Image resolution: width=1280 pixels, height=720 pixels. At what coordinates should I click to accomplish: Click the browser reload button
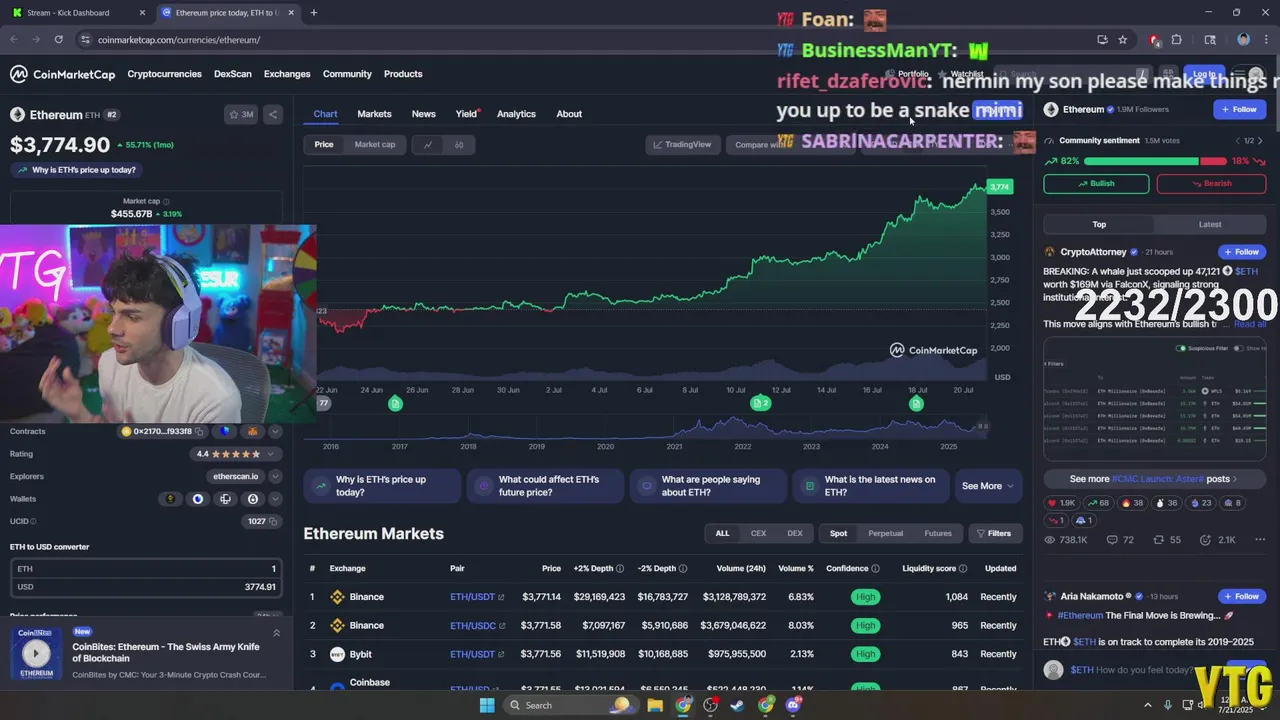(x=59, y=39)
